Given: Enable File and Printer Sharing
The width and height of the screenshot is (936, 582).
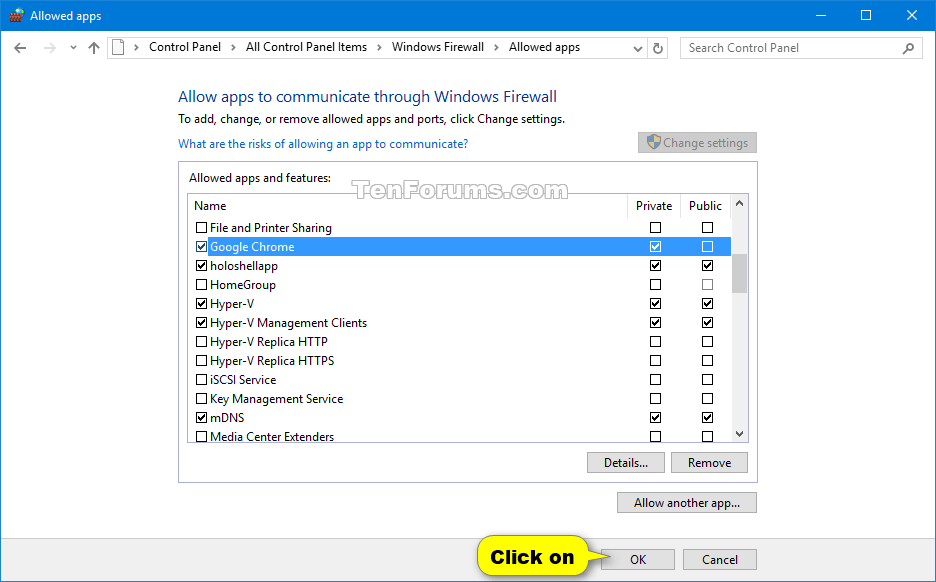Looking at the screenshot, I should pos(201,227).
